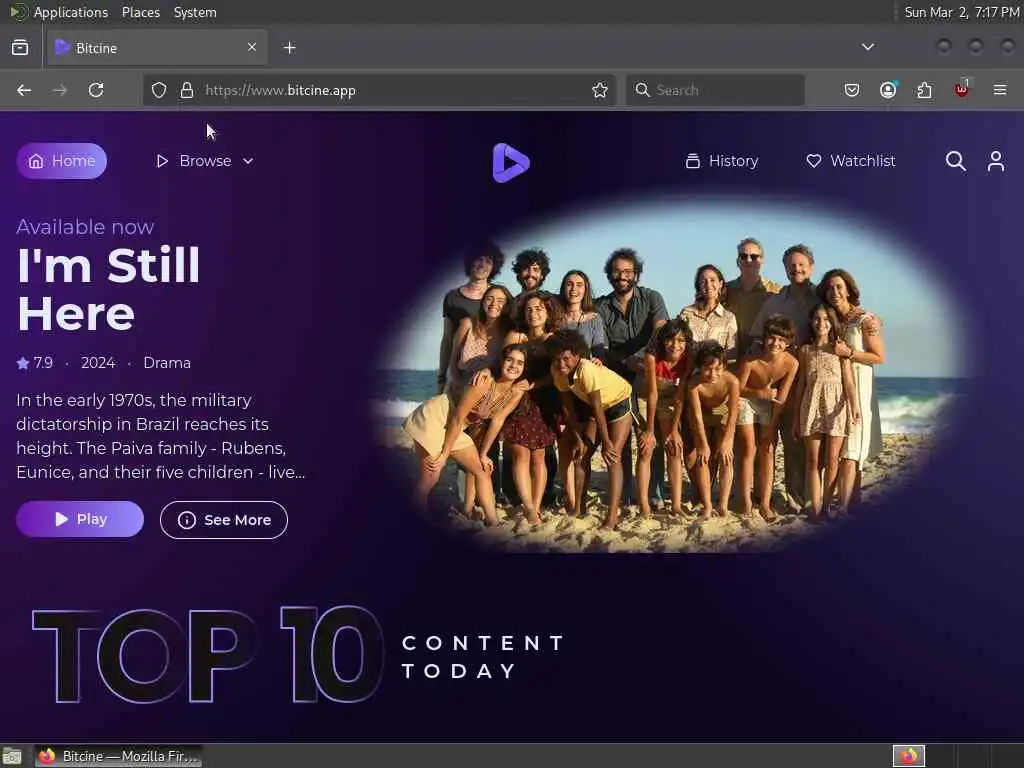Open a new browser tab
The width and height of the screenshot is (1024, 768).
289,48
